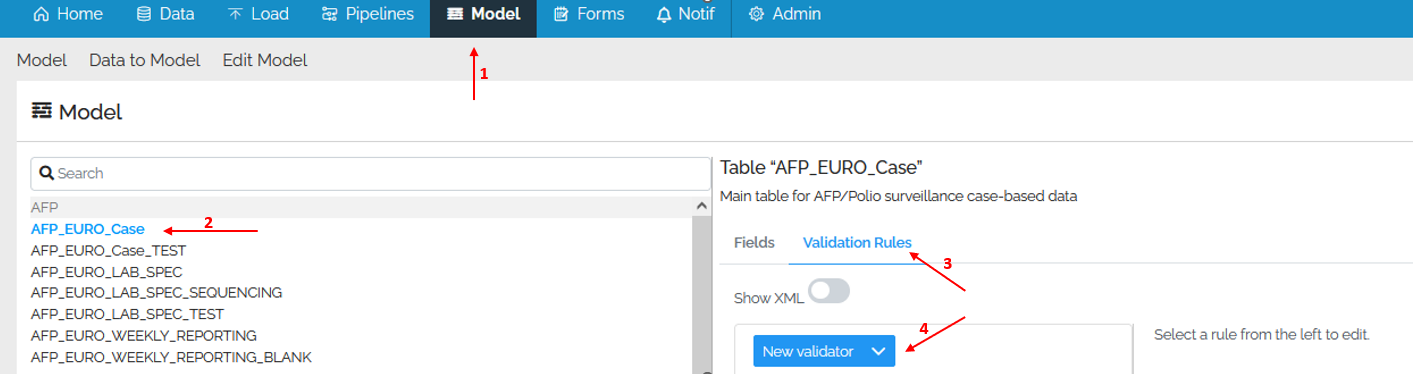
Task: Toggle the Show XML switch
Action: (829, 291)
